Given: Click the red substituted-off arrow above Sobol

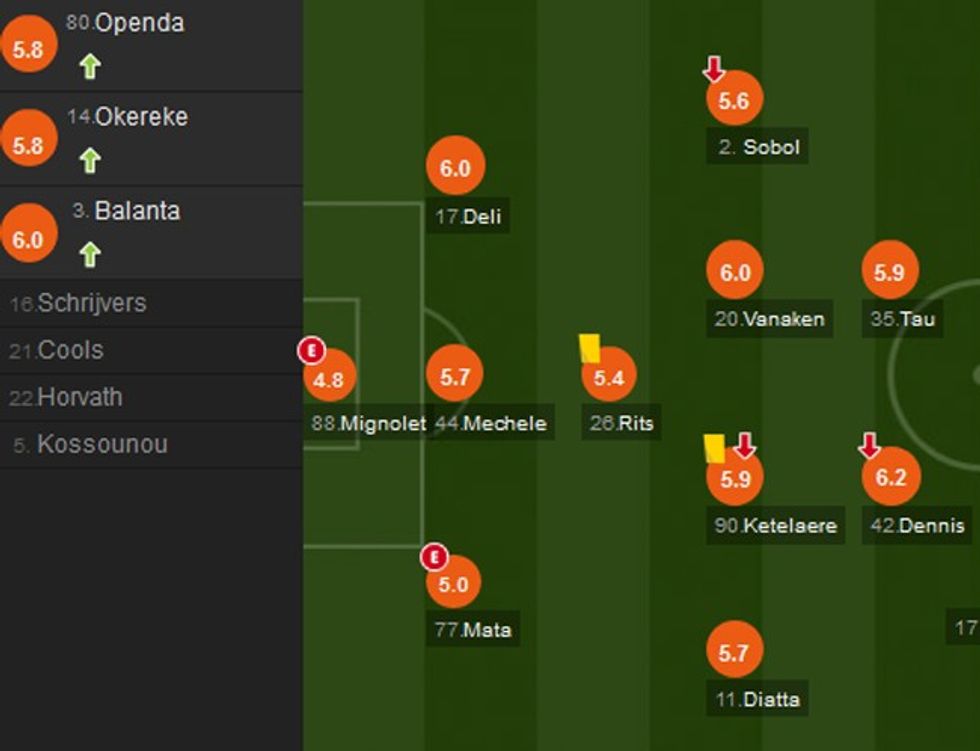Looking at the screenshot, I should [713, 69].
